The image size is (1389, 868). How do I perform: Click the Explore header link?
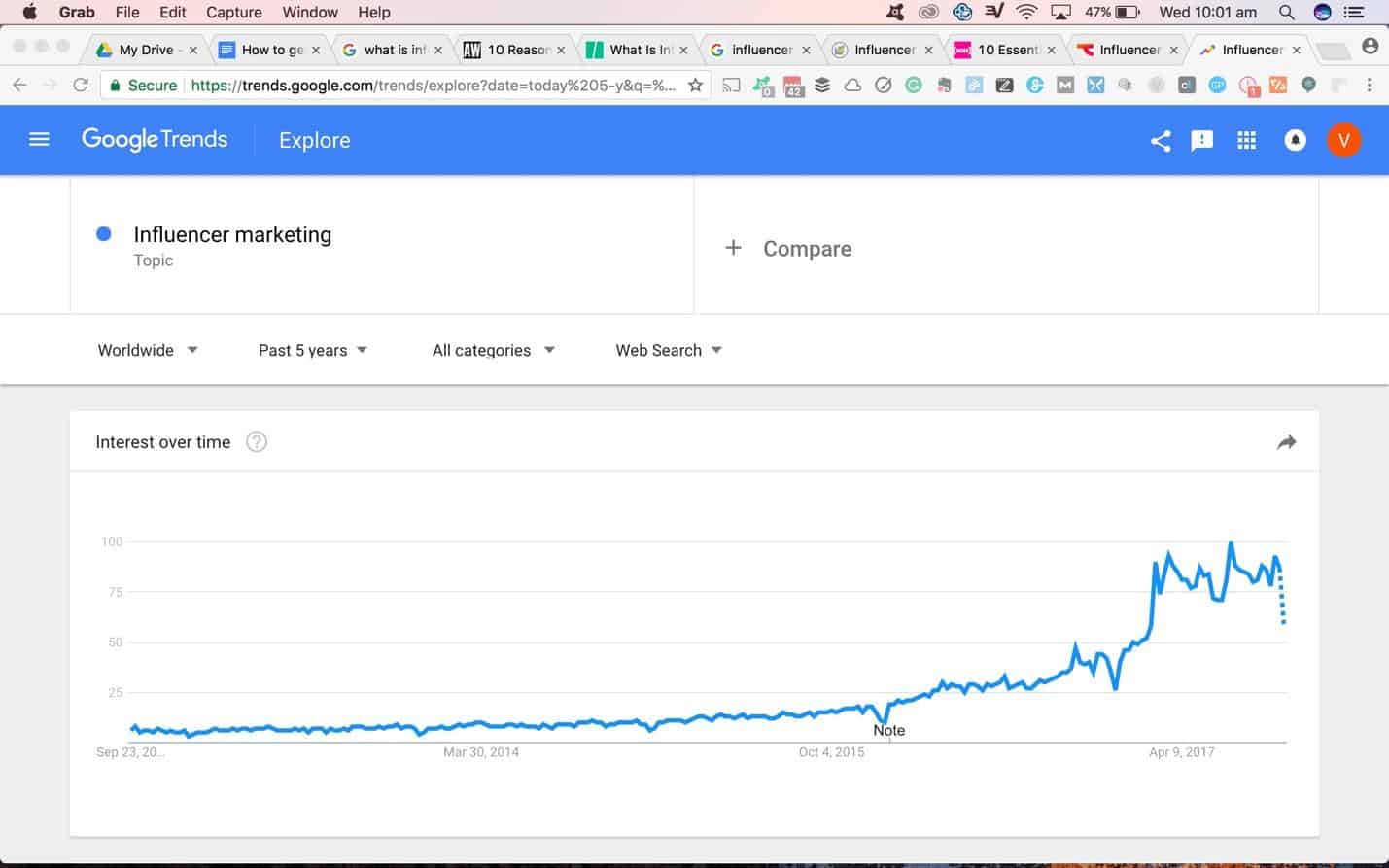(x=315, y=140)
